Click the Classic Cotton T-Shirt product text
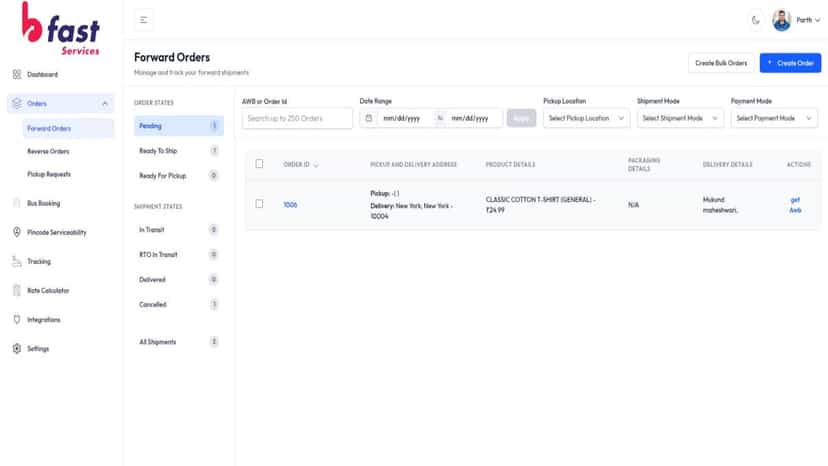 (x=540, y=204)
